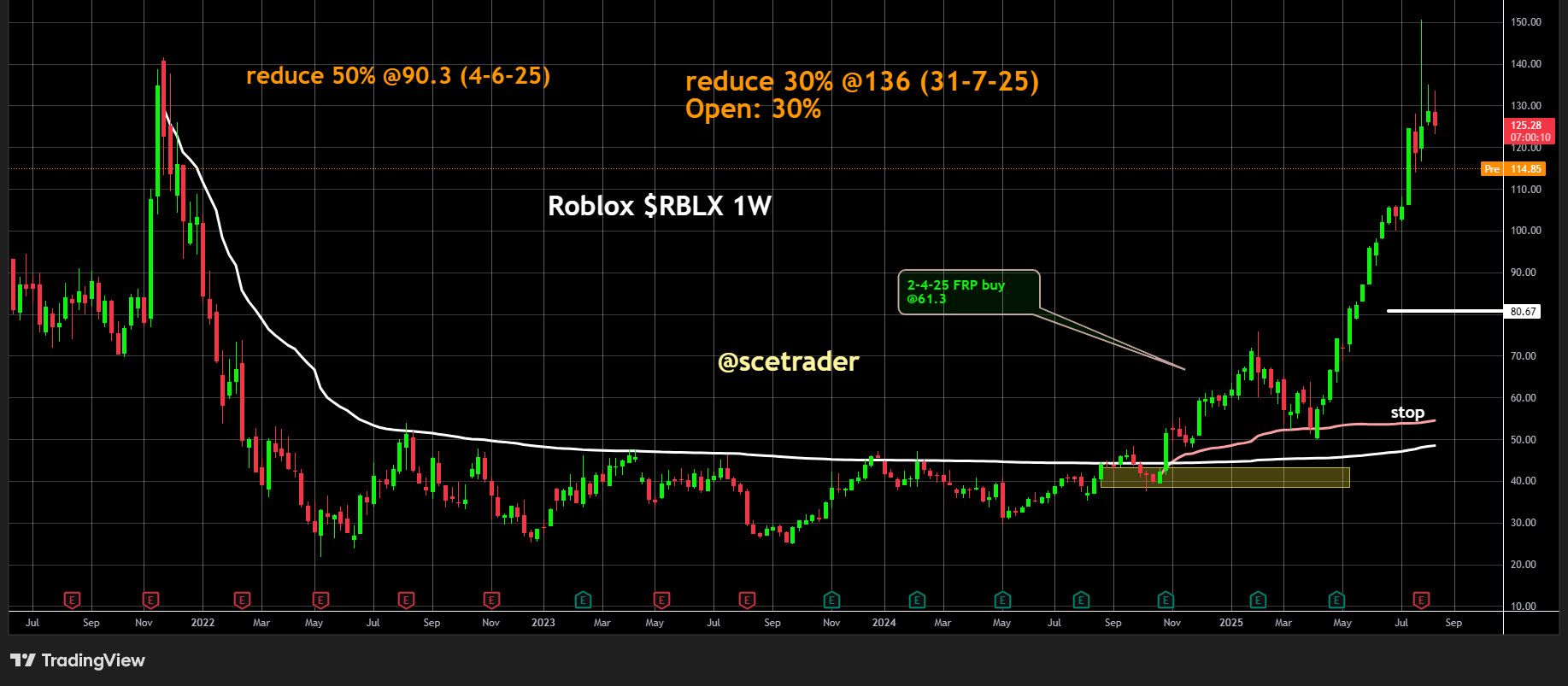Select the 80.67 horizontal line price label

pos(1523,312)
